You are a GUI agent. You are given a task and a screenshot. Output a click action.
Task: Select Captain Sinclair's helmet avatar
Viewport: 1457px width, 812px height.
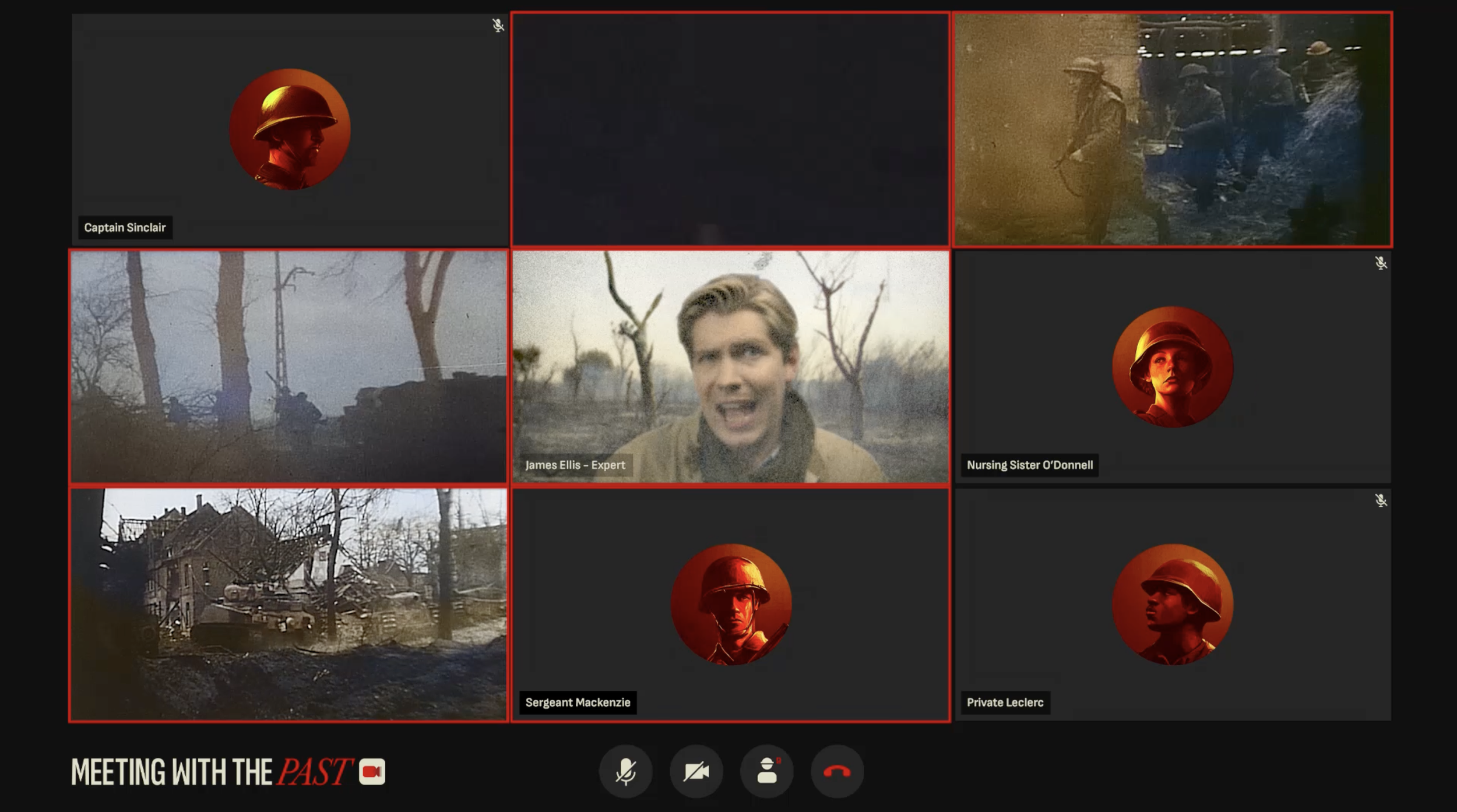(290, 129)
